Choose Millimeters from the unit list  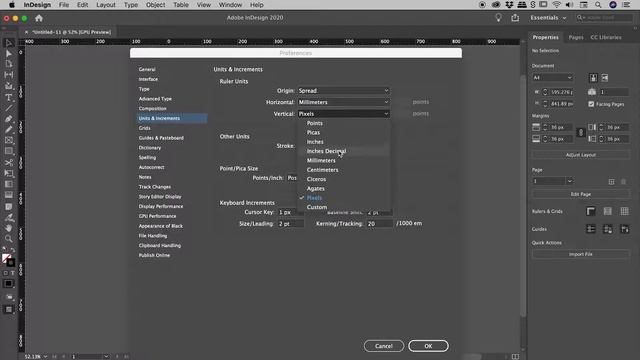pos(321,160)
